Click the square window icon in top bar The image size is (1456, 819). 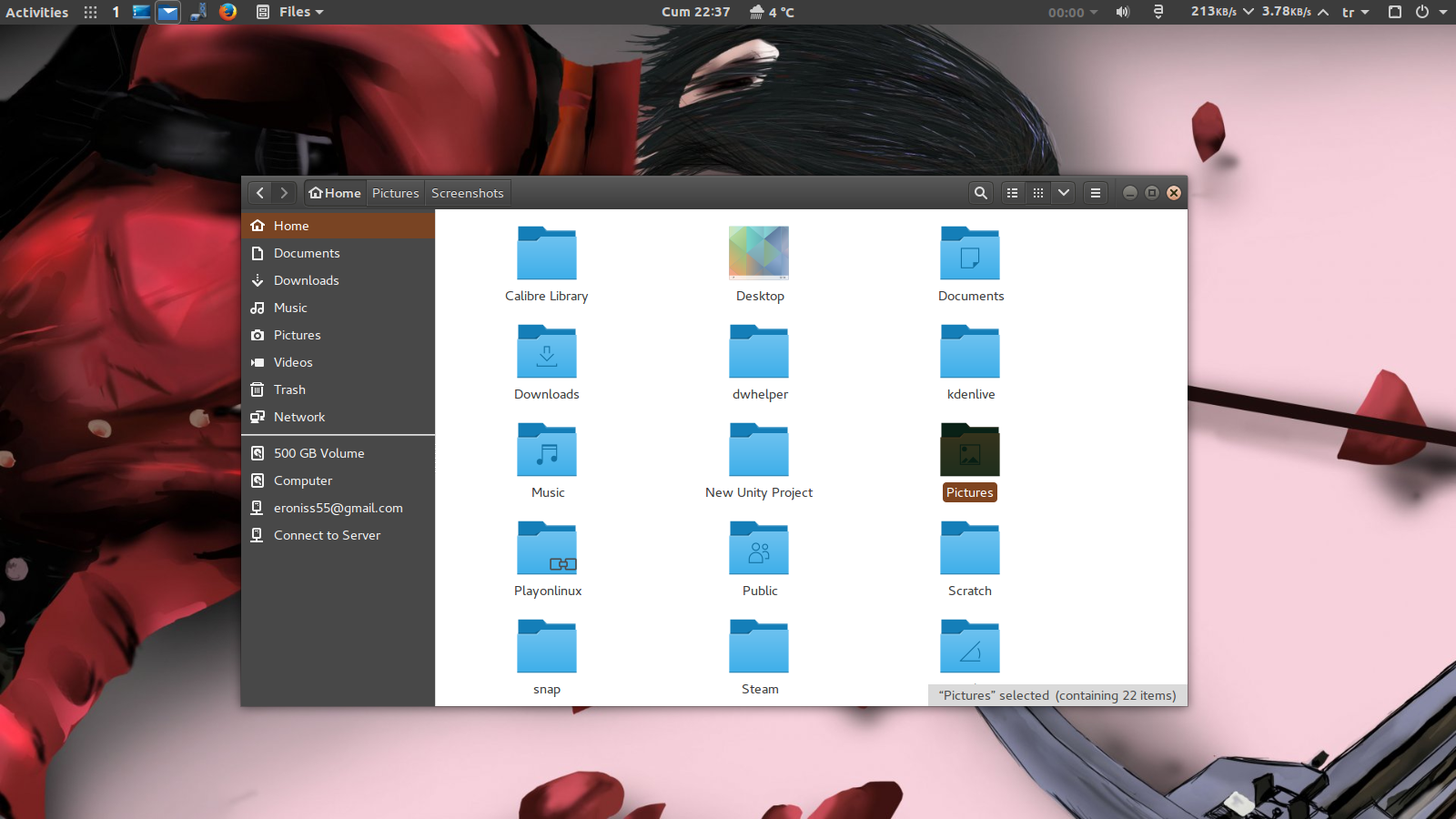click(1394, 12)
